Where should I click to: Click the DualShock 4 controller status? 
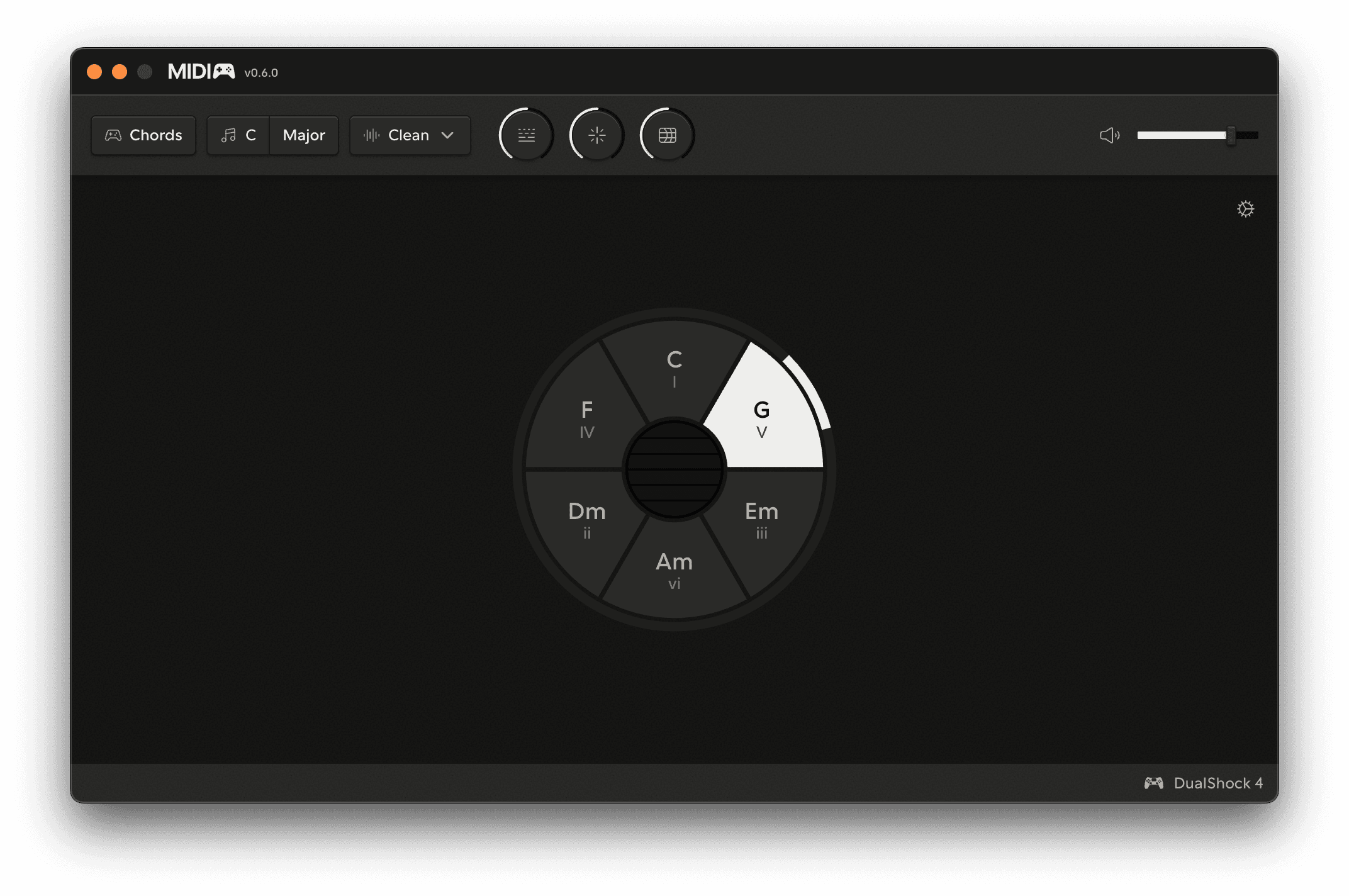tap(1203, 783)
